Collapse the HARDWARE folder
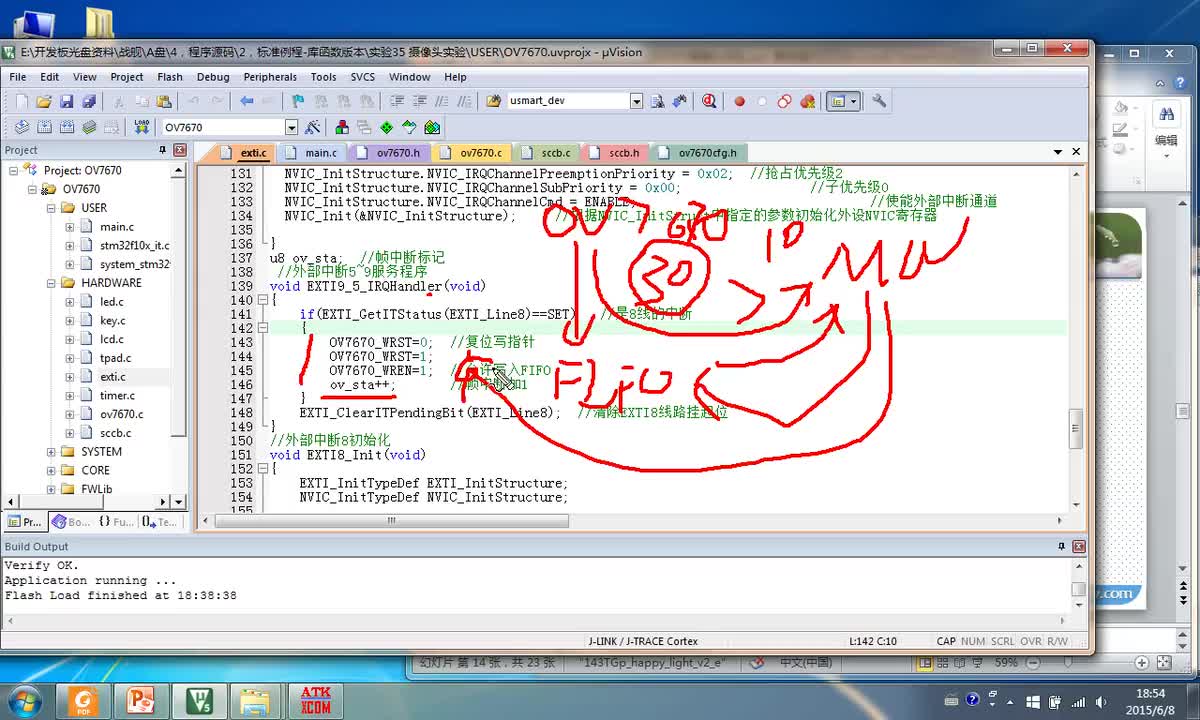The image size is (1200, 720). [52, 283]
